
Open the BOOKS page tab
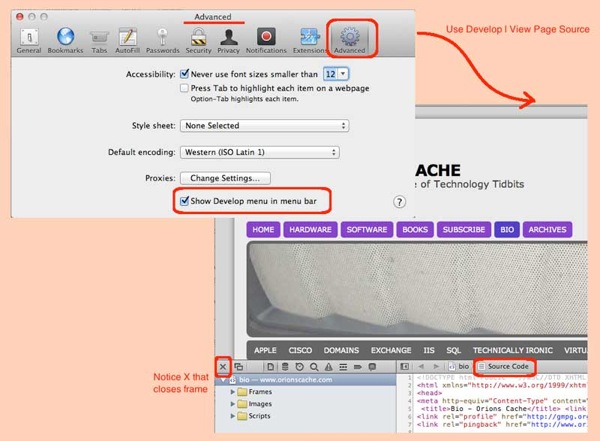click(415, 229)
